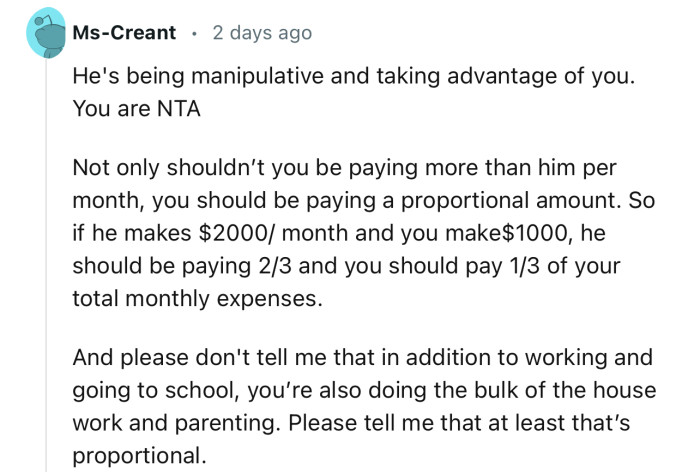
Task: Click the "$2000/" amount in the comment
Action: [236, 233]
